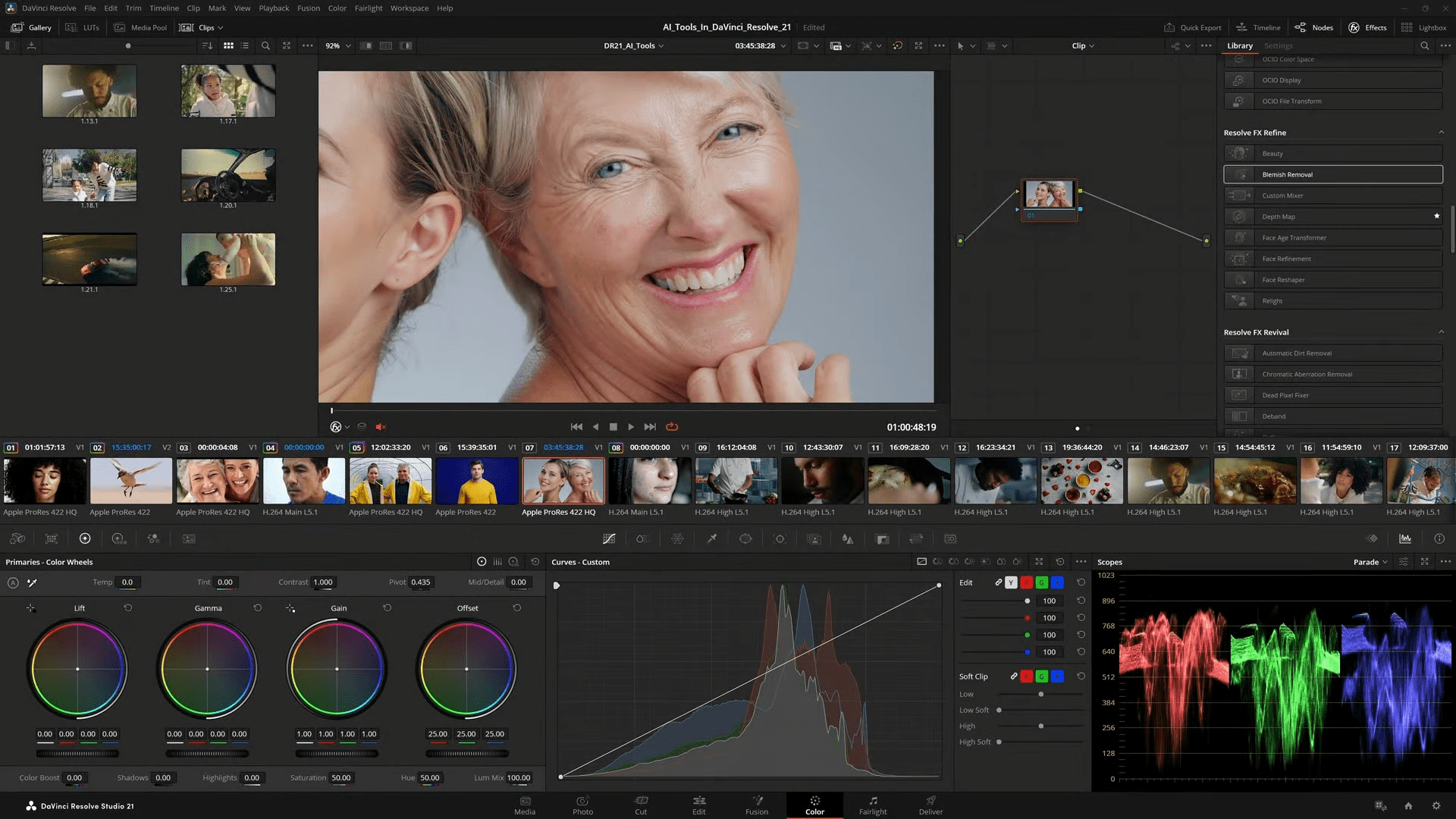Open the Fairlight menu in menu bar
Image resolution: width=1456 pixels, height=819 pixels.
pyautogui.click(x=369, y=8)
